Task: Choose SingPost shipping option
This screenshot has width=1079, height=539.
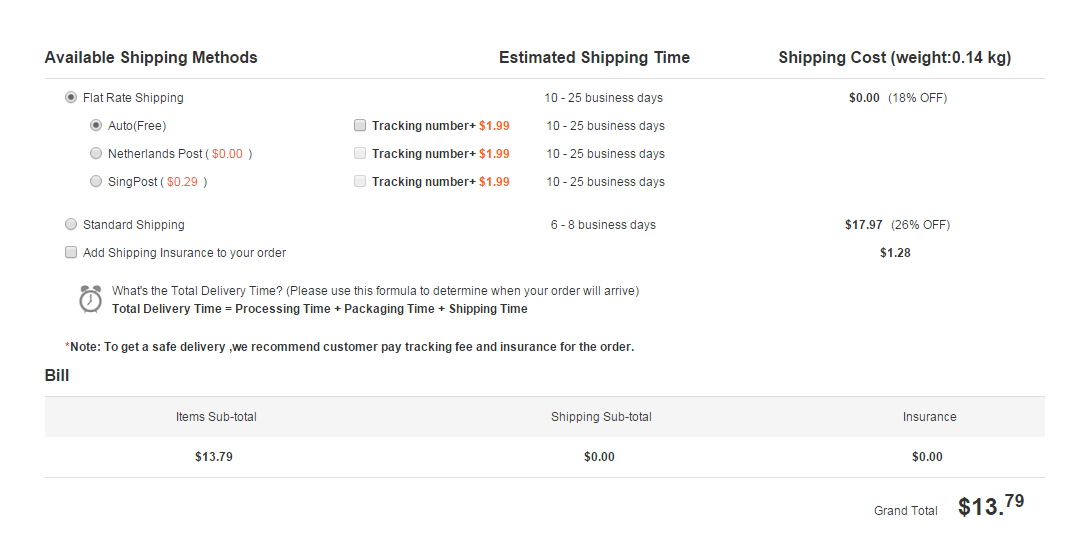Action: (96, 182)
